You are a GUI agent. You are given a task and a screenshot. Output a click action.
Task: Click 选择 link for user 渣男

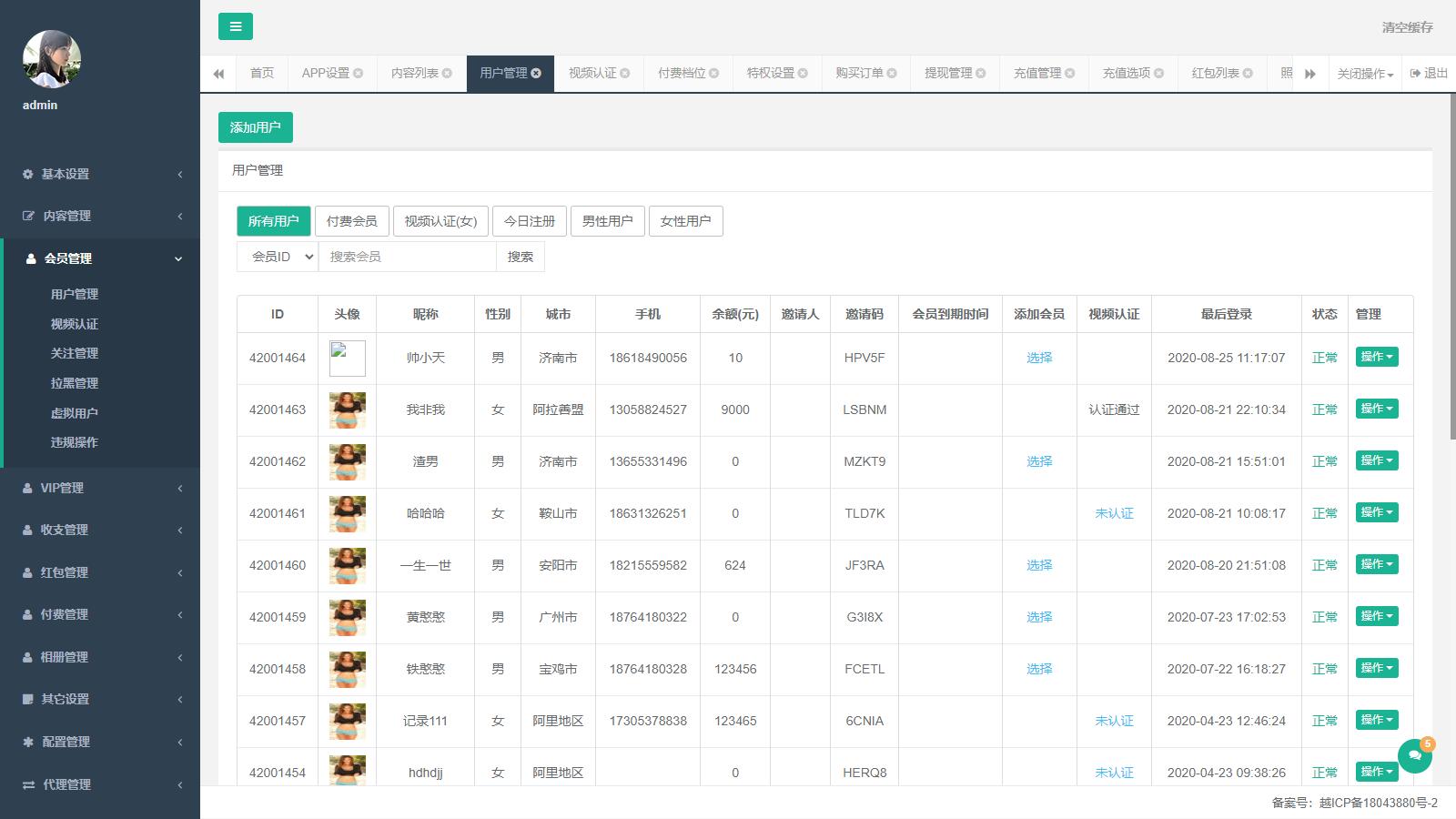[x=1038, y=461]
